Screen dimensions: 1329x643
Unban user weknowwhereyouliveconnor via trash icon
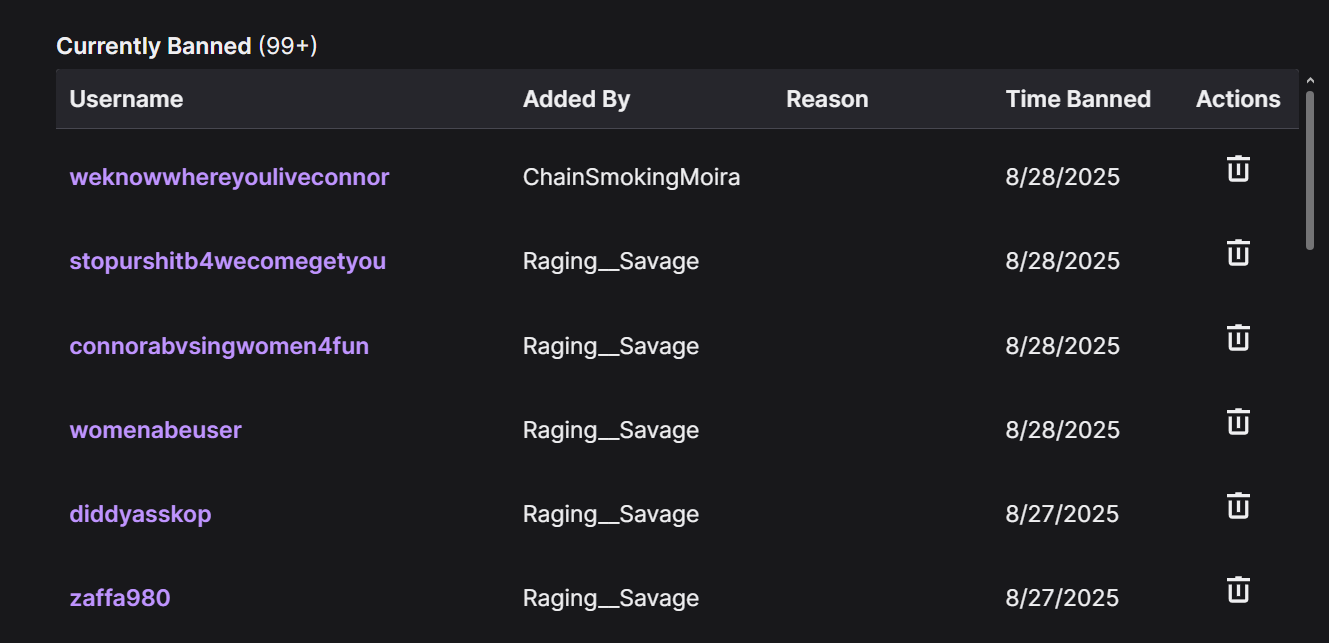(x=1238, y=169)
